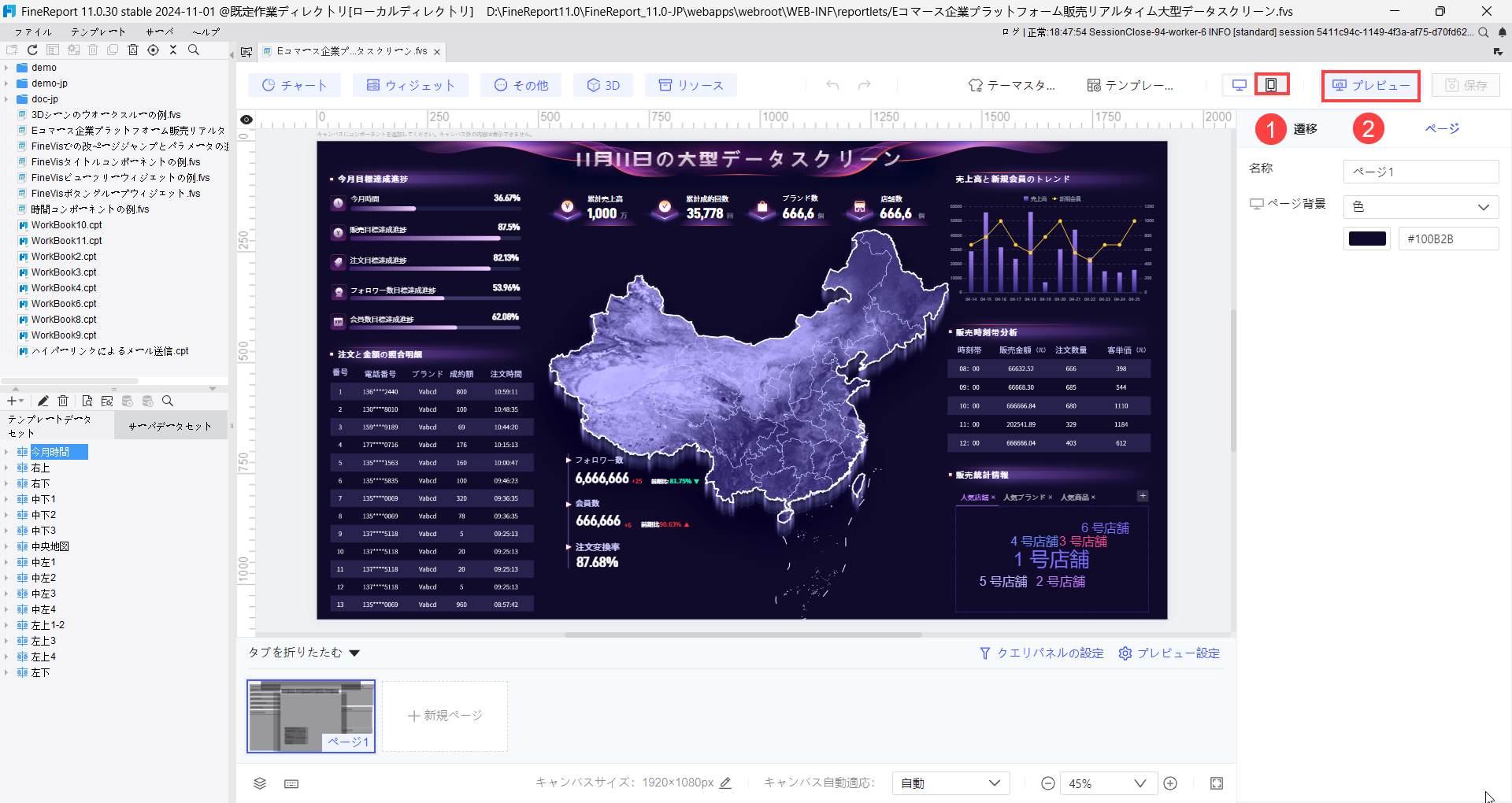This screenshot has height=803, width=1512.
Task: Open the ファイル menu
Action: pos(33,31)
